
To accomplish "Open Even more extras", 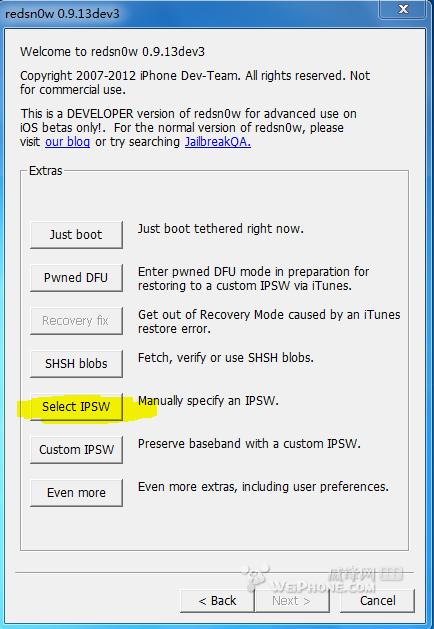I will 76,492.
